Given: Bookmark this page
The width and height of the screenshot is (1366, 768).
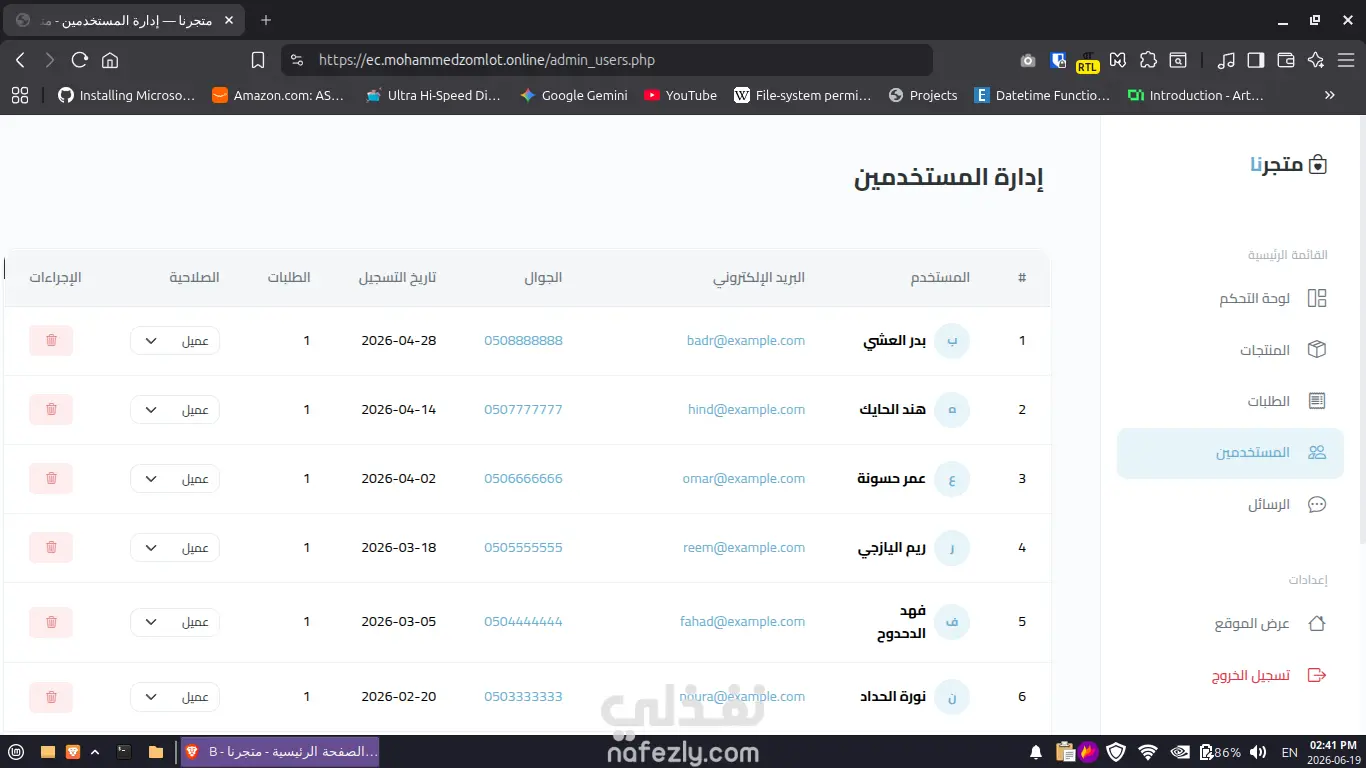Looking at the screenshot, I should point(257,60).
